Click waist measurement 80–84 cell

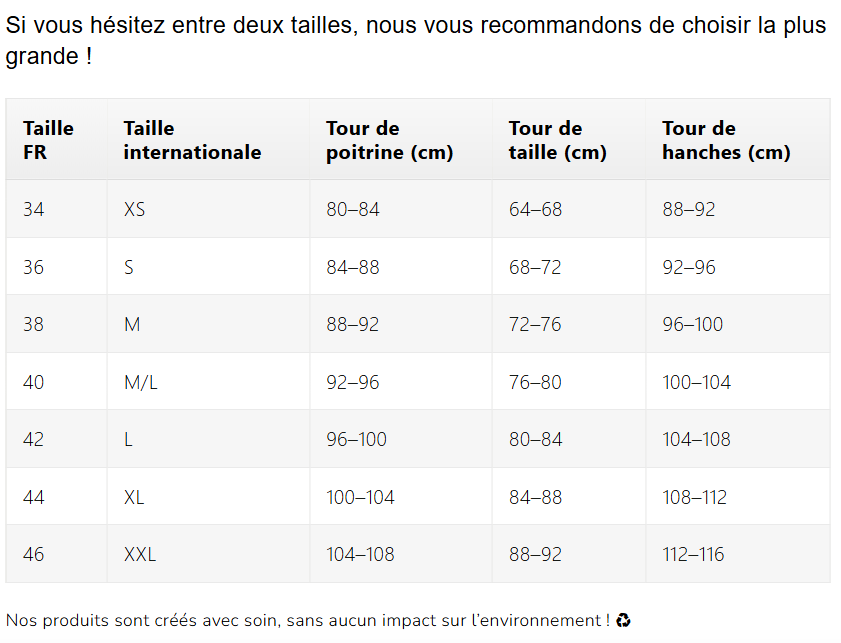click(535, 439)
